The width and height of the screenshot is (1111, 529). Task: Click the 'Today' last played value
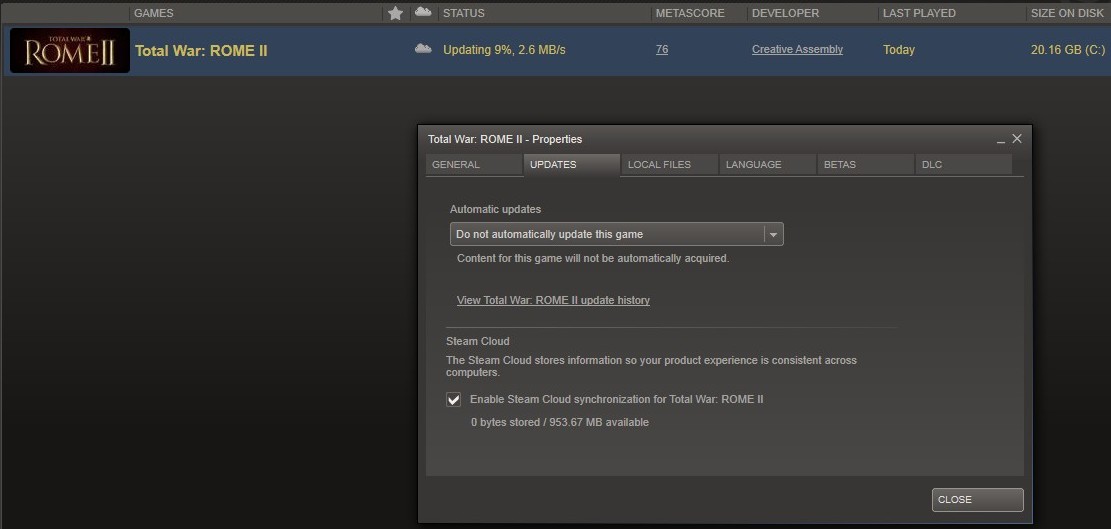898,50
